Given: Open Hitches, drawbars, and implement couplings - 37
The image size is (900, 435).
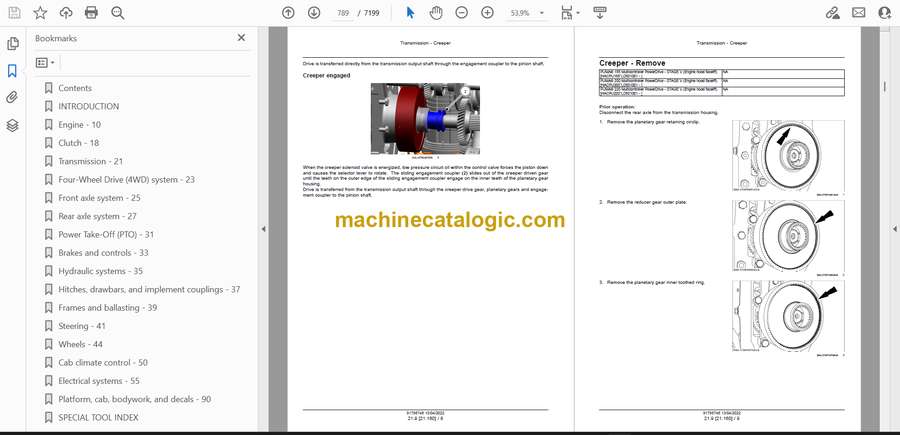Looking at the screenshot, I should [x=149, y=289].
